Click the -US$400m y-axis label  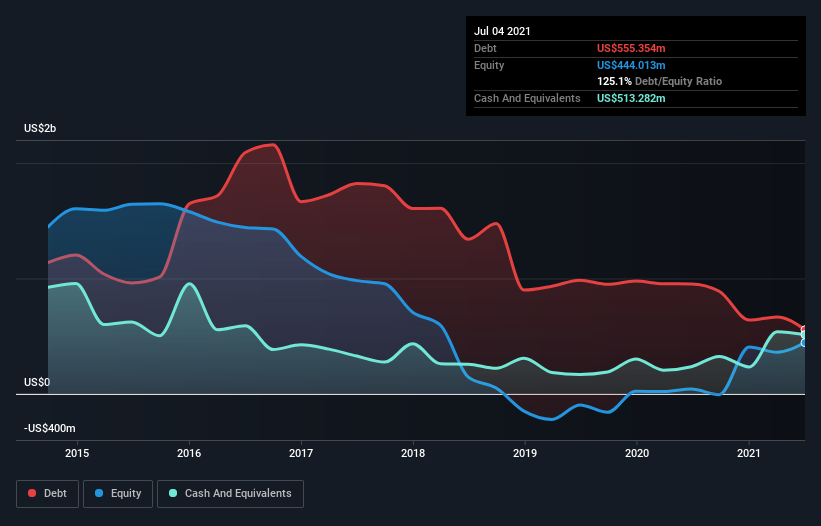pyautogui.click(x=50, y=428)
